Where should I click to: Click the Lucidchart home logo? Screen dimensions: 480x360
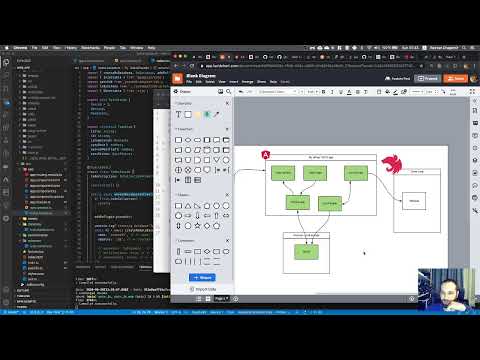(x=178, y=78)
